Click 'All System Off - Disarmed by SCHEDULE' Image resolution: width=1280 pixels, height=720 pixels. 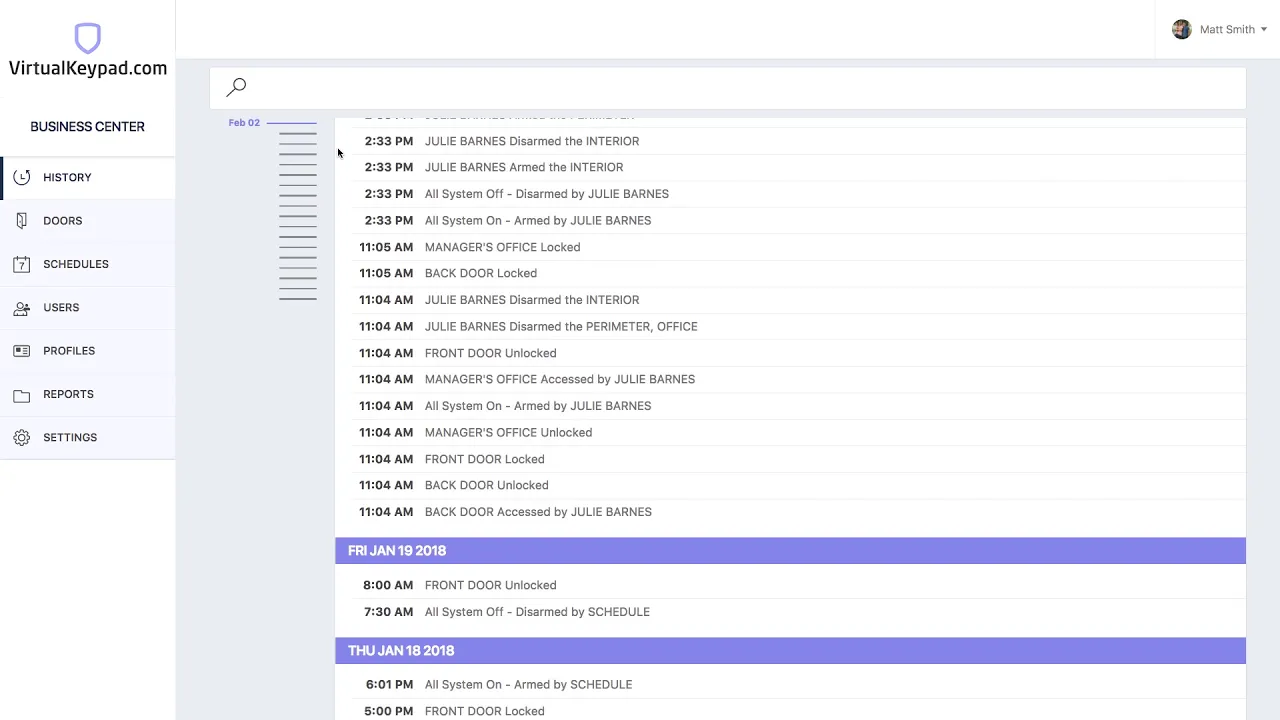pyautogui.click(x=537, y=612)
